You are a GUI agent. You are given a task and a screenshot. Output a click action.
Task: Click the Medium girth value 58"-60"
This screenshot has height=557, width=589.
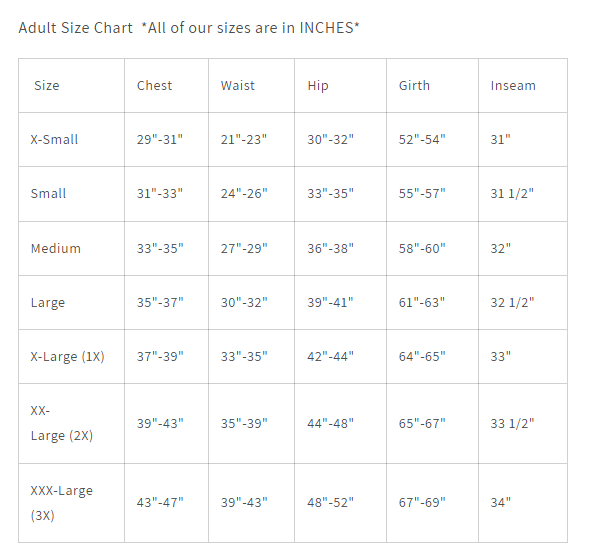[422, 248]
